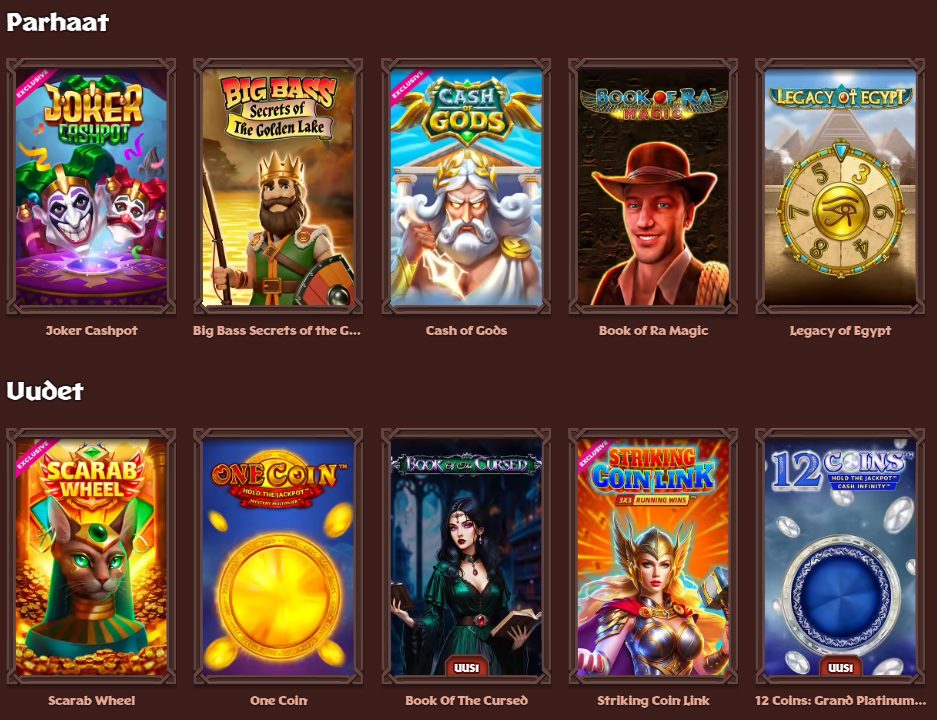Open the Joker Cashpot game thumbnail
This screenshot has width=937, height=720.
pyautogui.click(x=91, y=186)
